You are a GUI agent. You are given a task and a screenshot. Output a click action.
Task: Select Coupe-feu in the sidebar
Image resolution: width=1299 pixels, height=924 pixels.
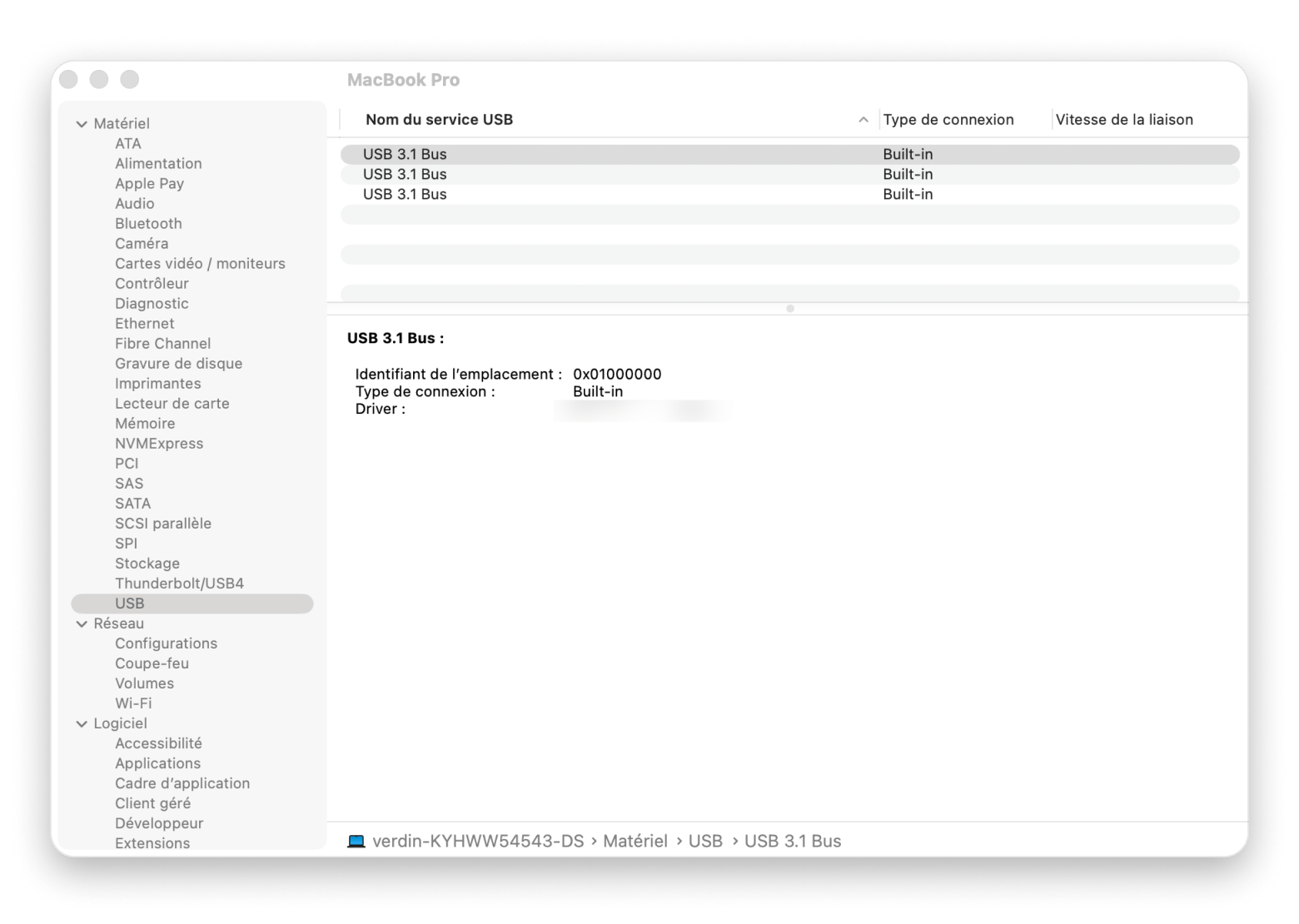(152, 663)
